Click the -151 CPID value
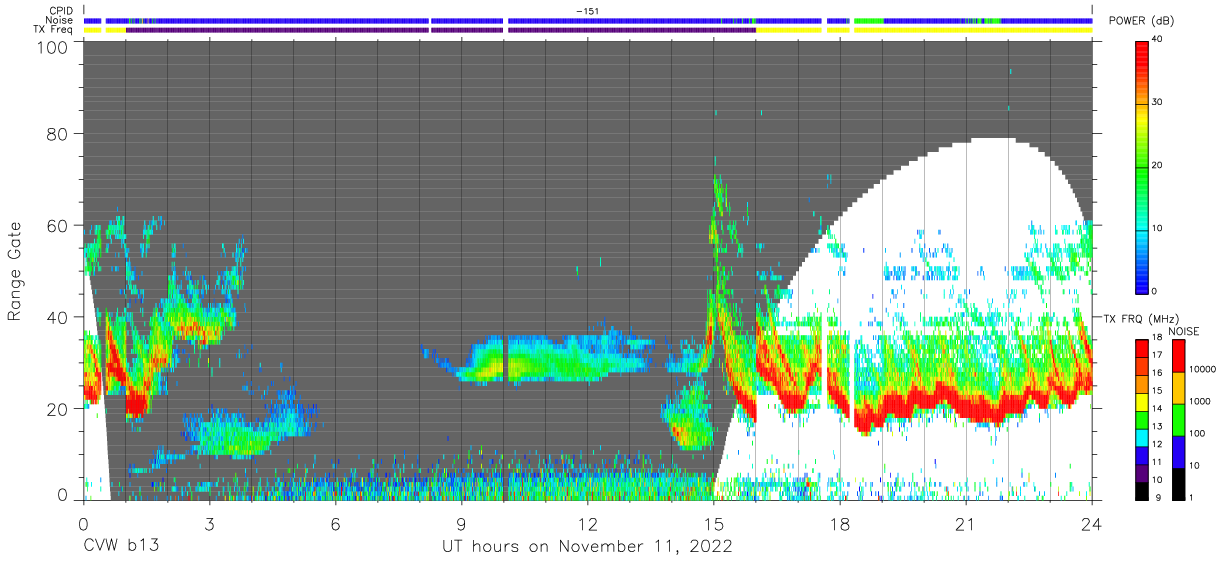The width and height of the screenshot is (1228, 567). pyautogui.click(x=588, y=11)
